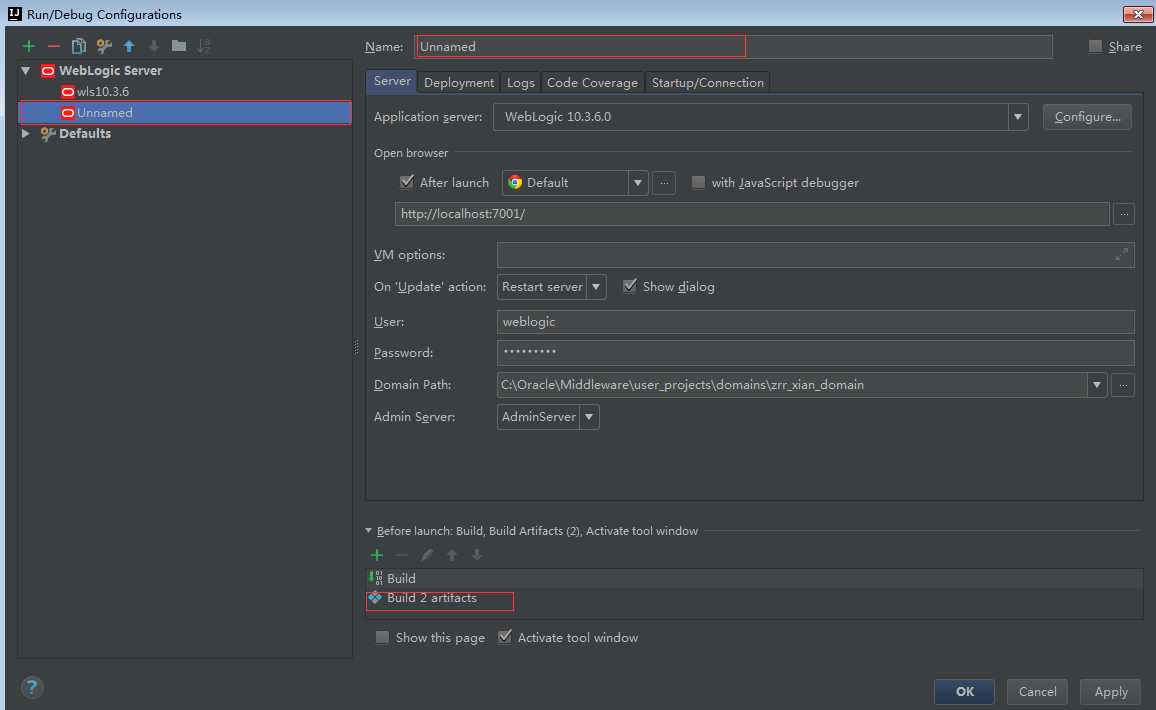Image resolution: width=1156 pixels, height=710 pixels.
Task: Focus the VM options field
Action: click(815, 254)
